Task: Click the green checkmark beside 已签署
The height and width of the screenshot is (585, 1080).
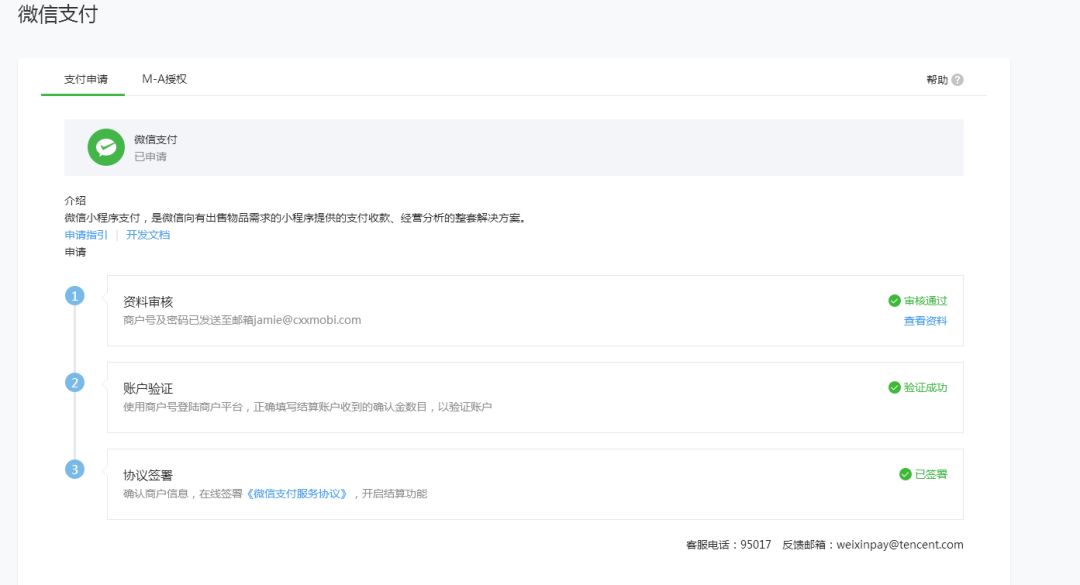Action: 905,474
